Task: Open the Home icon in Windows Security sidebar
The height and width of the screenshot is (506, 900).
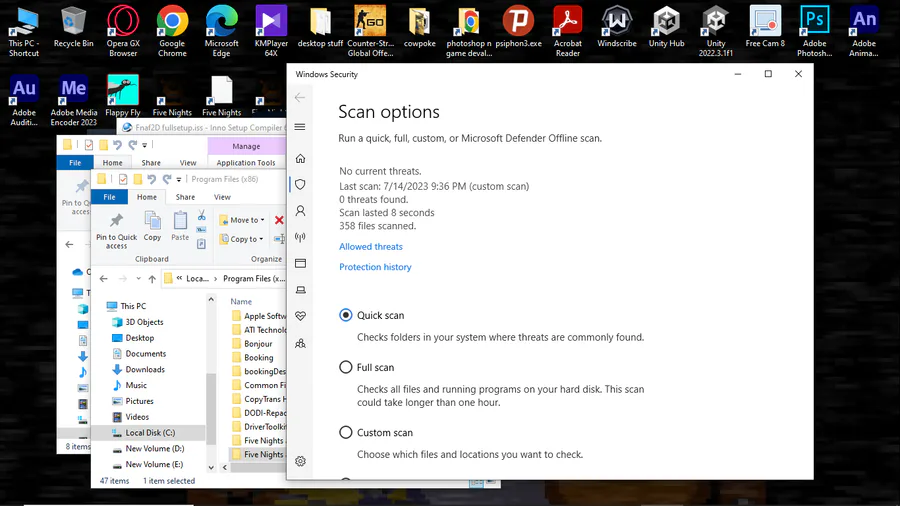Action: pyautogui.click(x=300, y=158)
